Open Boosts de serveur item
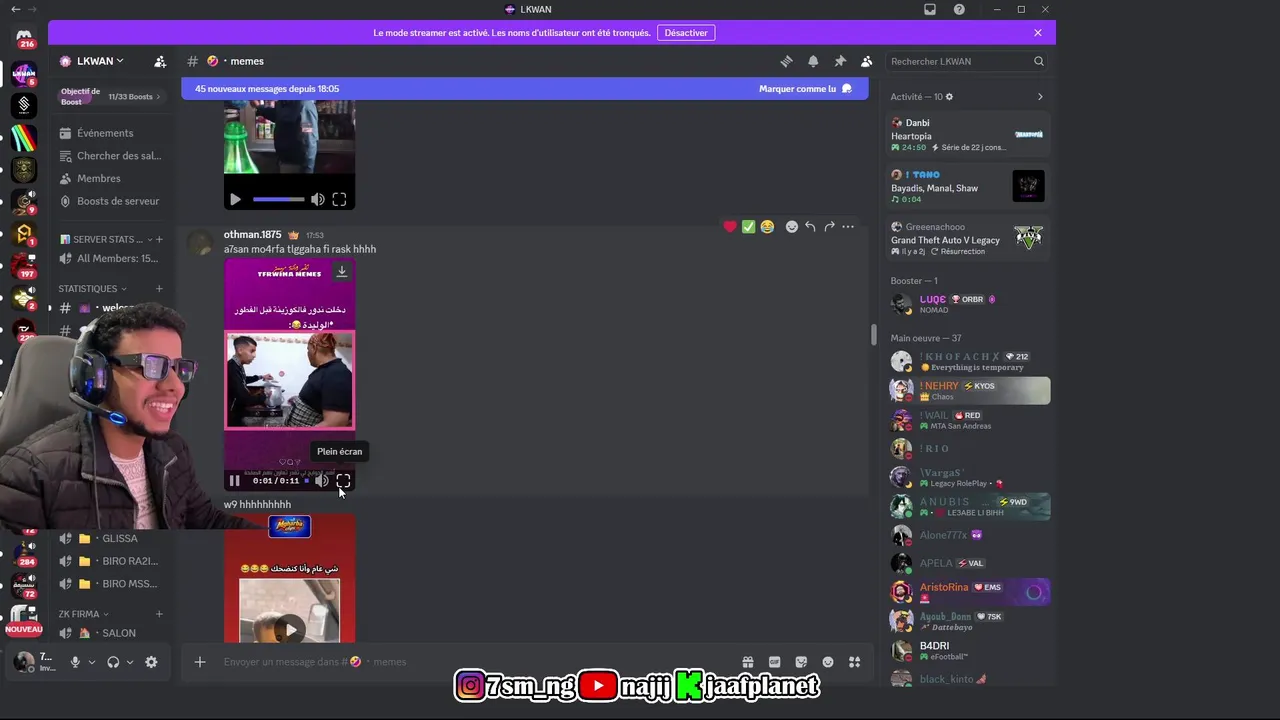The image size is (1280, 720). [x=111, y=201]
